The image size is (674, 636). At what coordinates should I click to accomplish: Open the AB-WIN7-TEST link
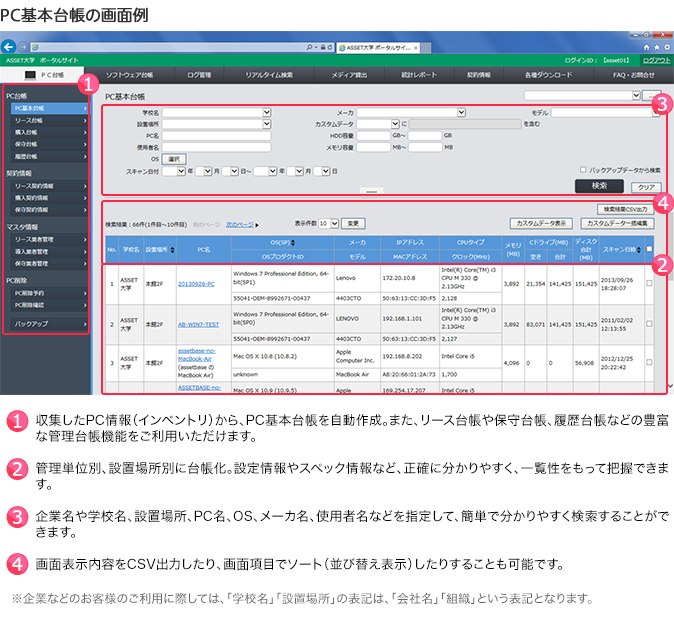[x=198, y=324]
